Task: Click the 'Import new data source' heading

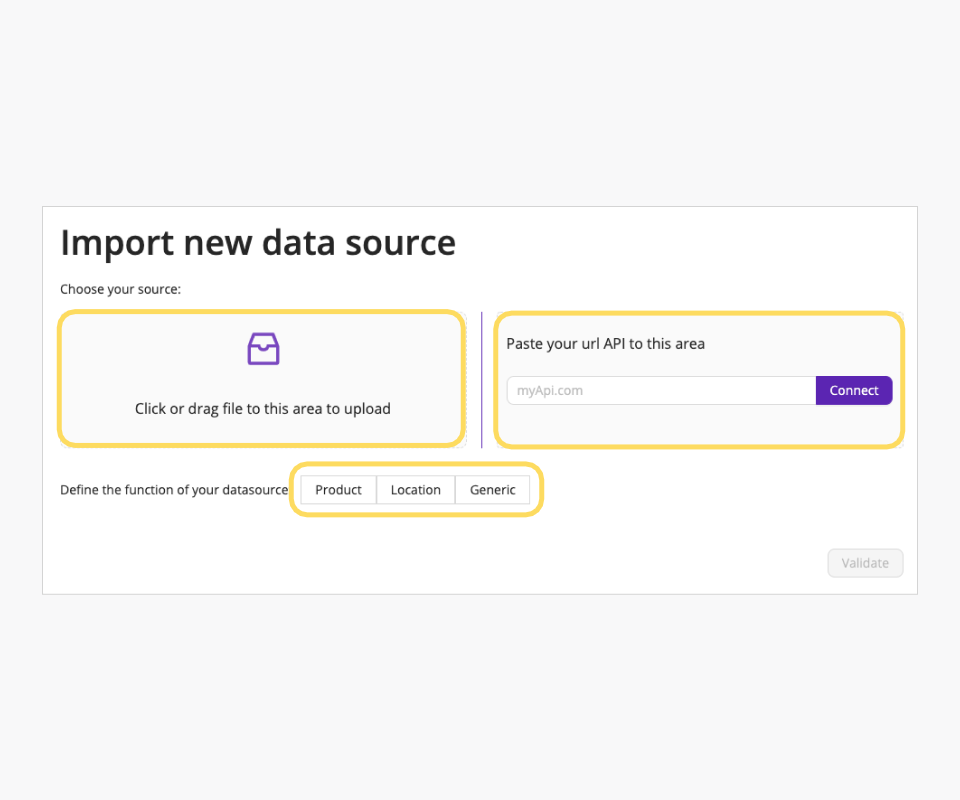Action: click(x=258, y=243)
